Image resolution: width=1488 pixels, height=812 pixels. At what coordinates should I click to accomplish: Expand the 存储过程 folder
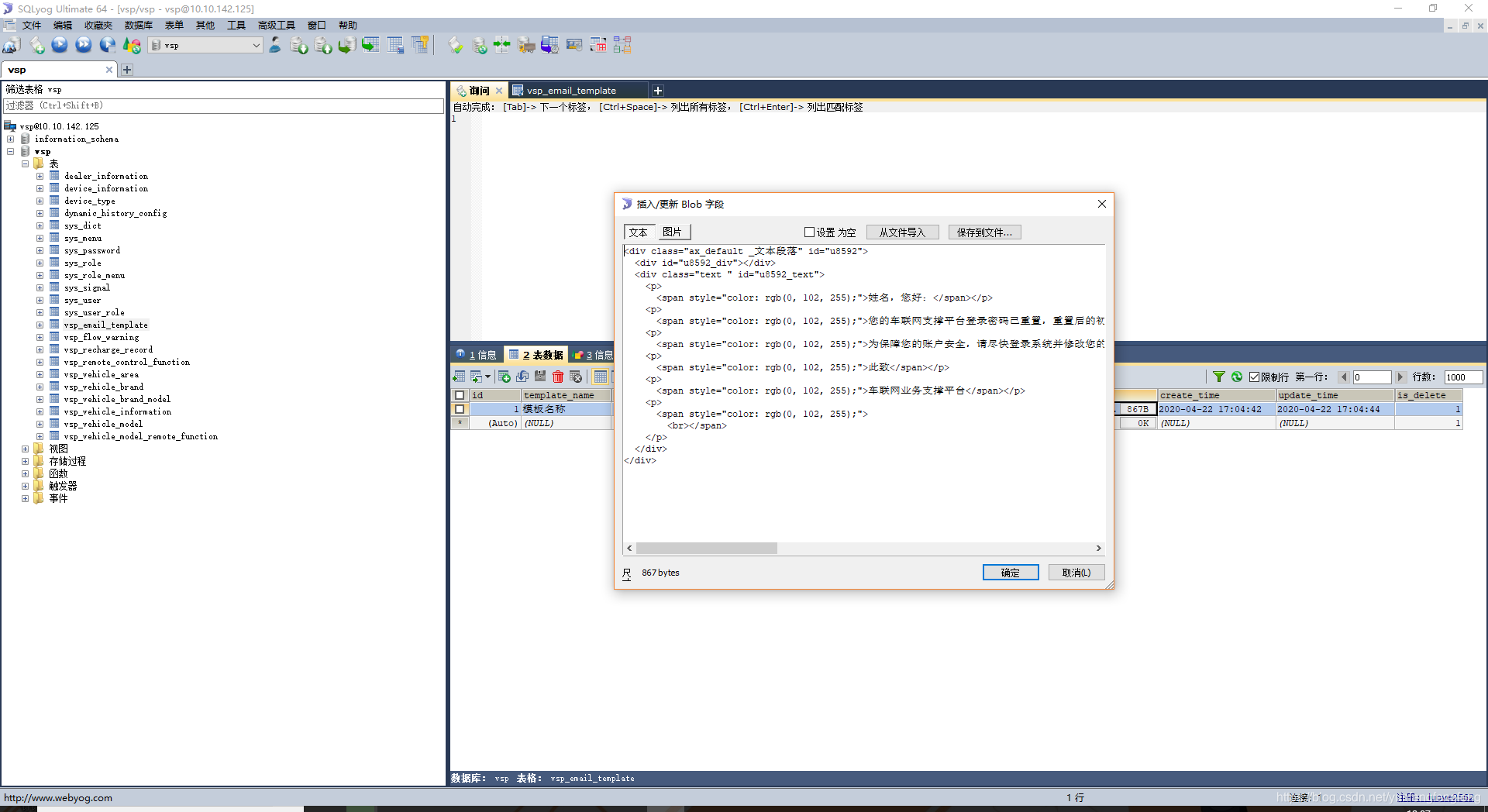pyautogui.click(x=26, y=462)
